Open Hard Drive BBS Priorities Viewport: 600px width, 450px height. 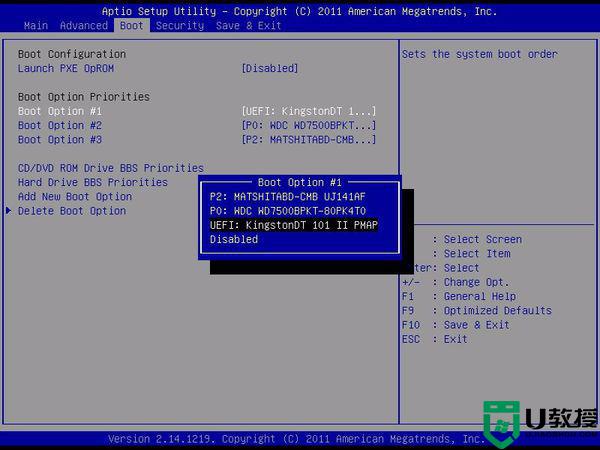[x=93, y=182]
